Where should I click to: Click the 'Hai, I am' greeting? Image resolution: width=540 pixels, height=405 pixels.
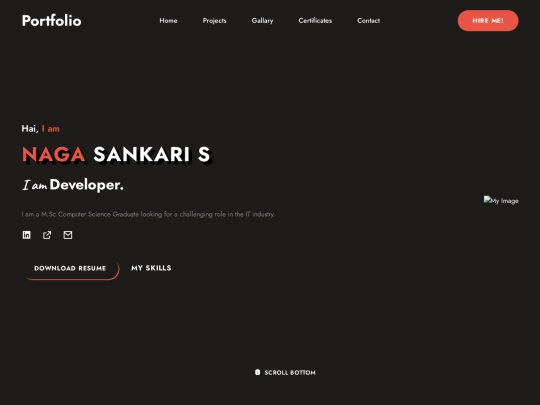[x=41, y=129]
